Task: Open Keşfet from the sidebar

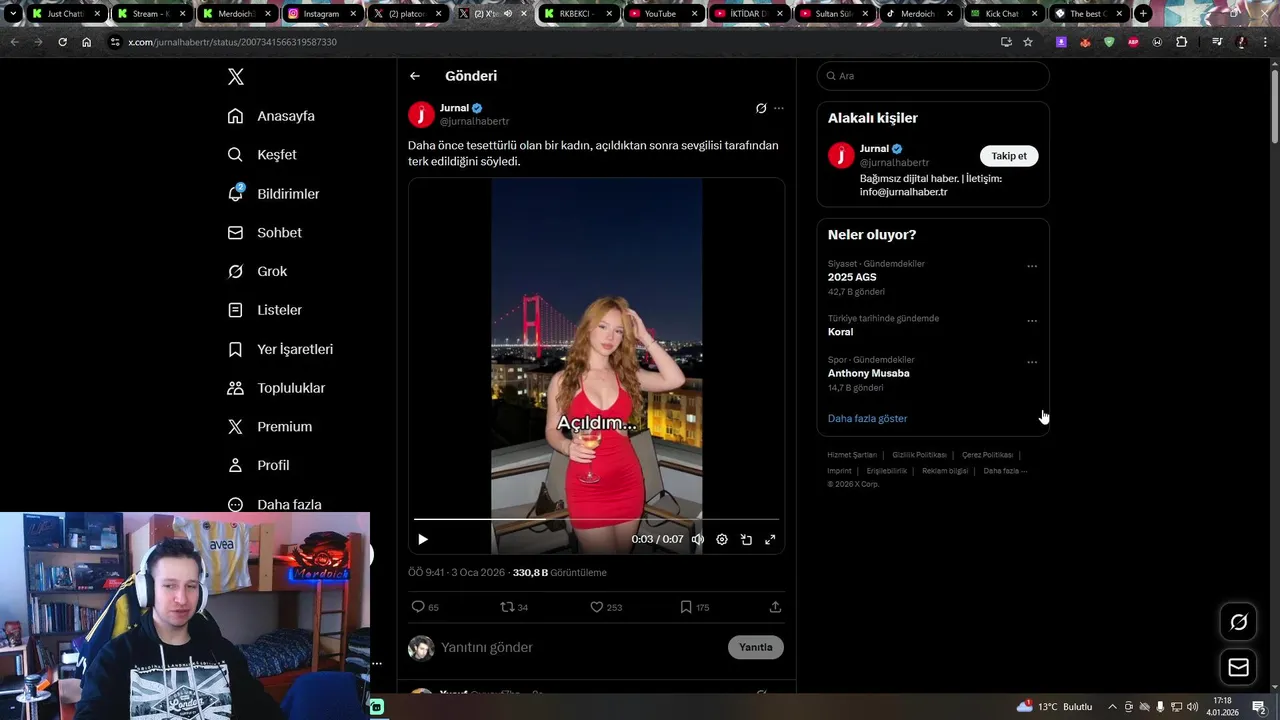Action: click(x=262, y=155)
